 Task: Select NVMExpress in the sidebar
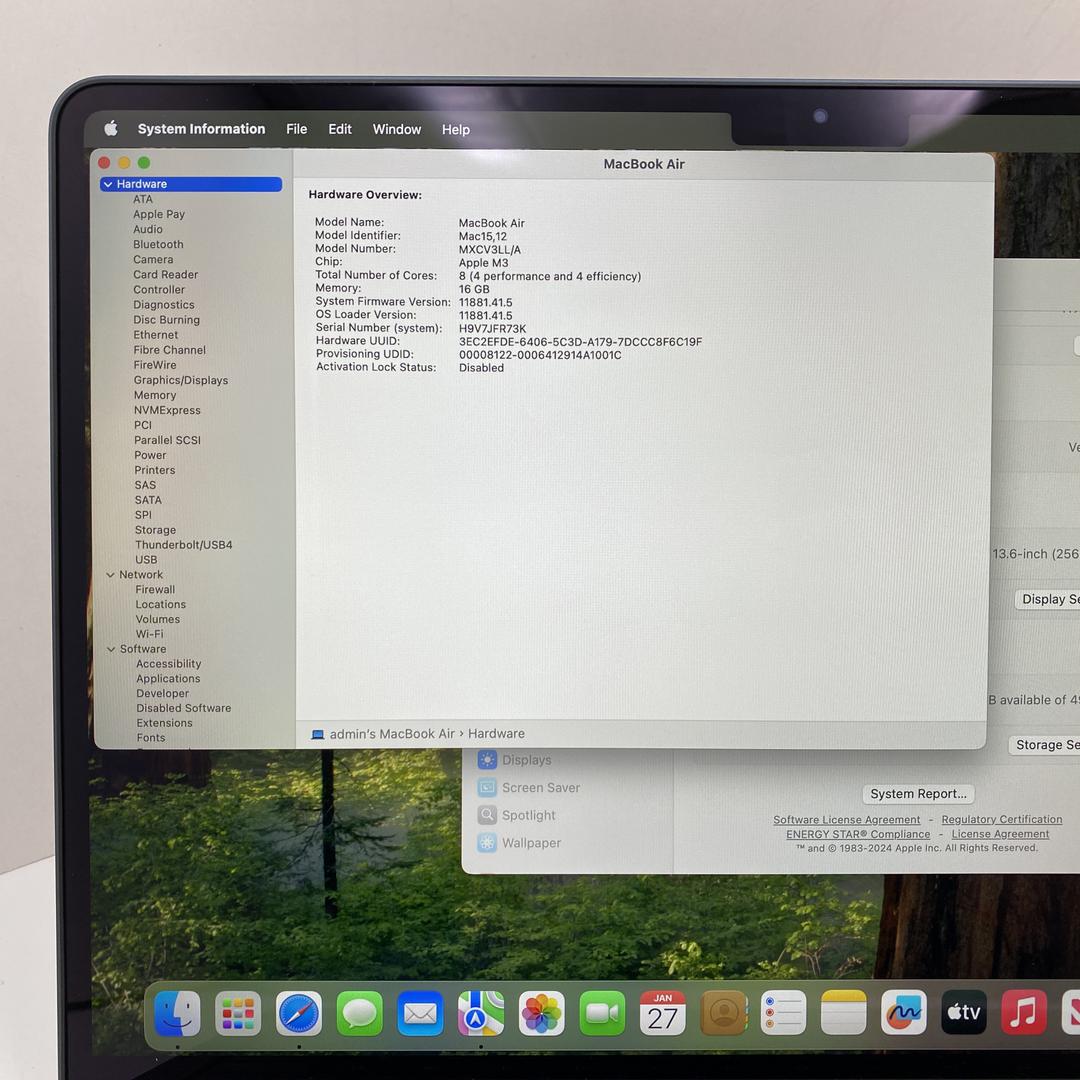point(167,411)
